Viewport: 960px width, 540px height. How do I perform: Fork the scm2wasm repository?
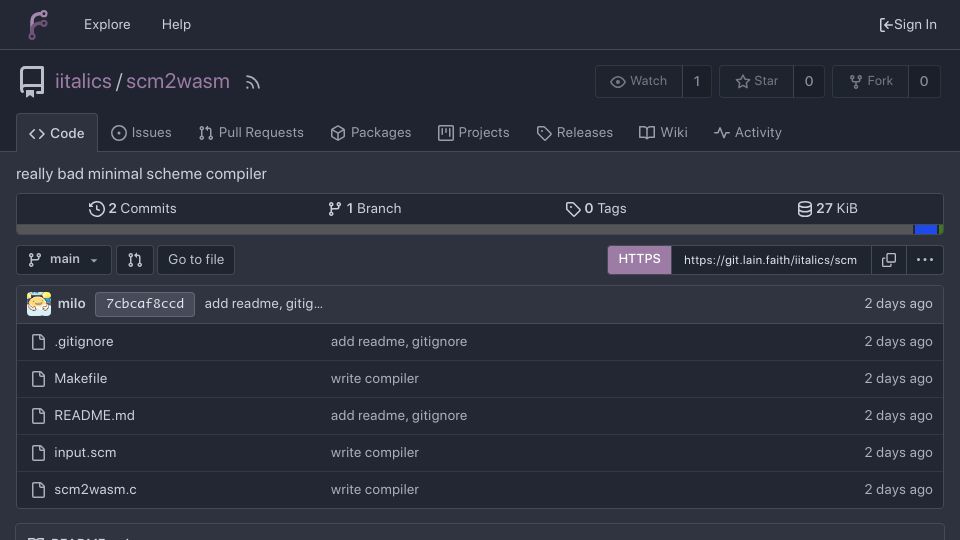tap(871, 81)
